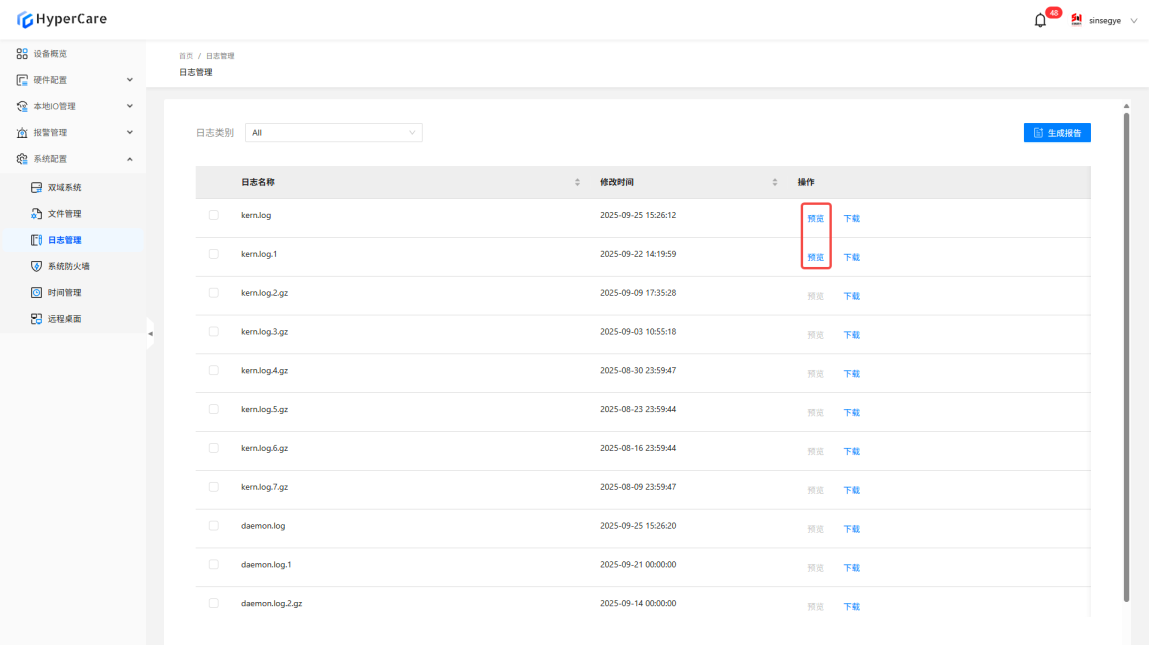Click the 时间管理 clock icon
This screenshot has height=645, width=1149.
tap(36, 293)
